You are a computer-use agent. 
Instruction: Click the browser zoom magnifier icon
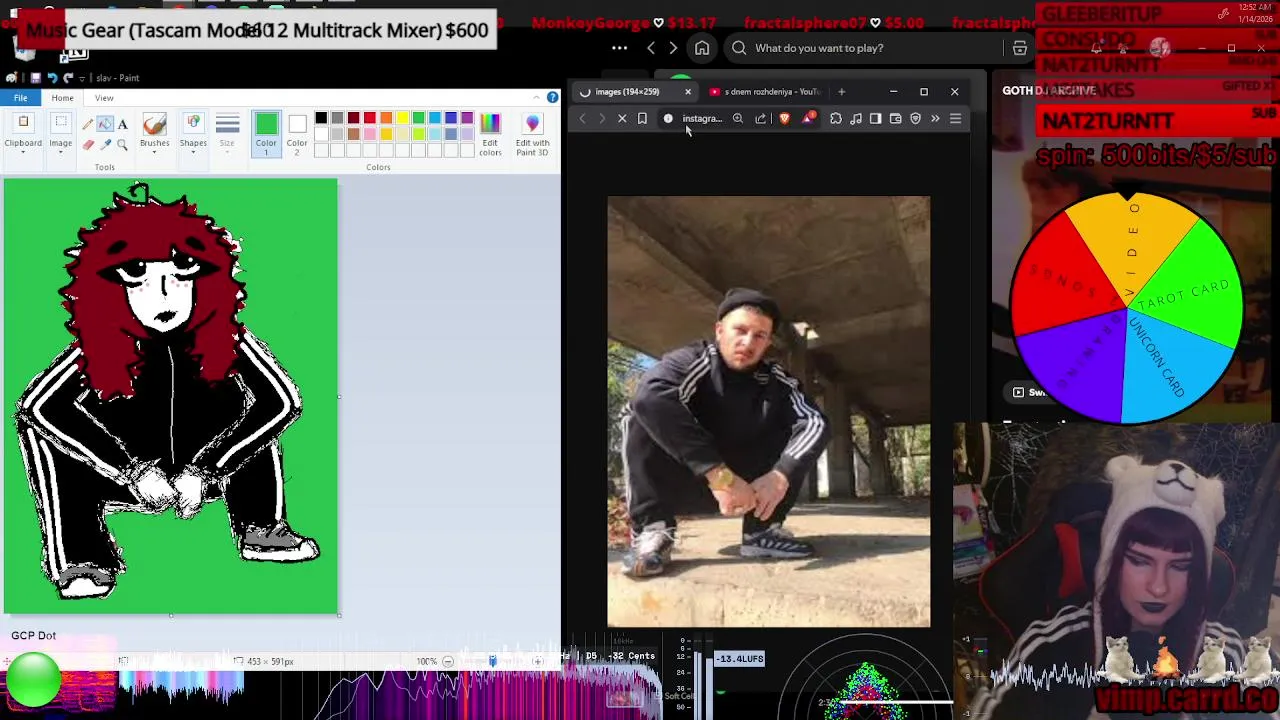coord(738,119)
